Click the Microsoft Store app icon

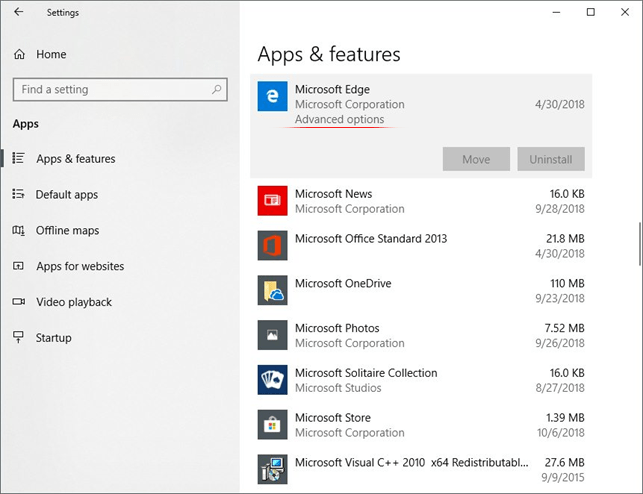coord(272,424)
